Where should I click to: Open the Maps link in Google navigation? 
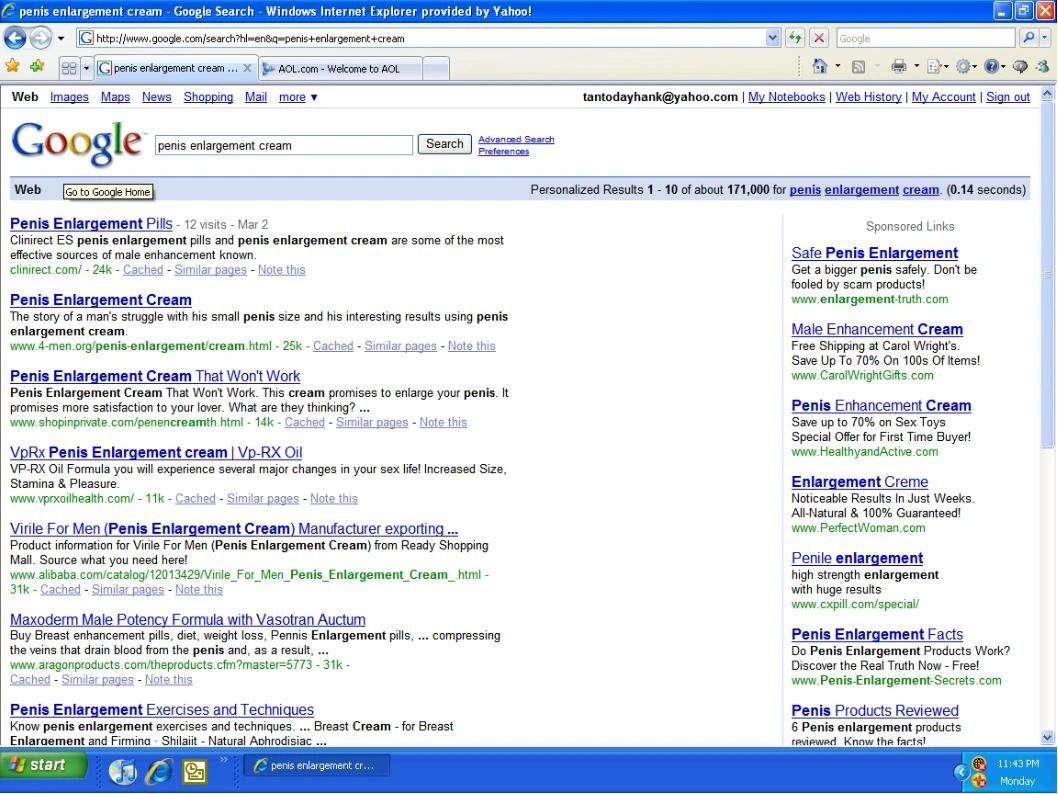pyautogui.click(x=115, y=97)
